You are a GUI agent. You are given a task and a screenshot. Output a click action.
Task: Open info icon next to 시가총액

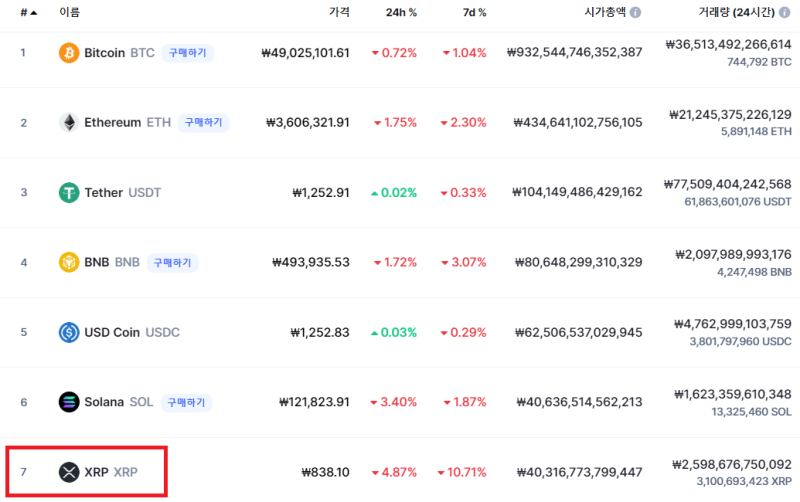(x=635, y=12)
